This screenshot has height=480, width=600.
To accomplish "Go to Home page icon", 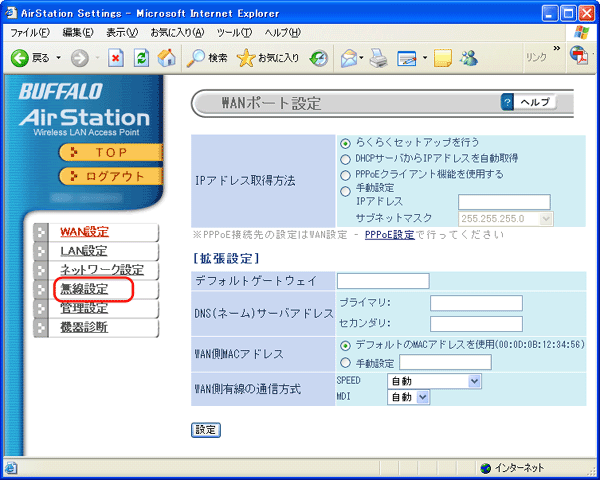I will (x=166, y=58).
